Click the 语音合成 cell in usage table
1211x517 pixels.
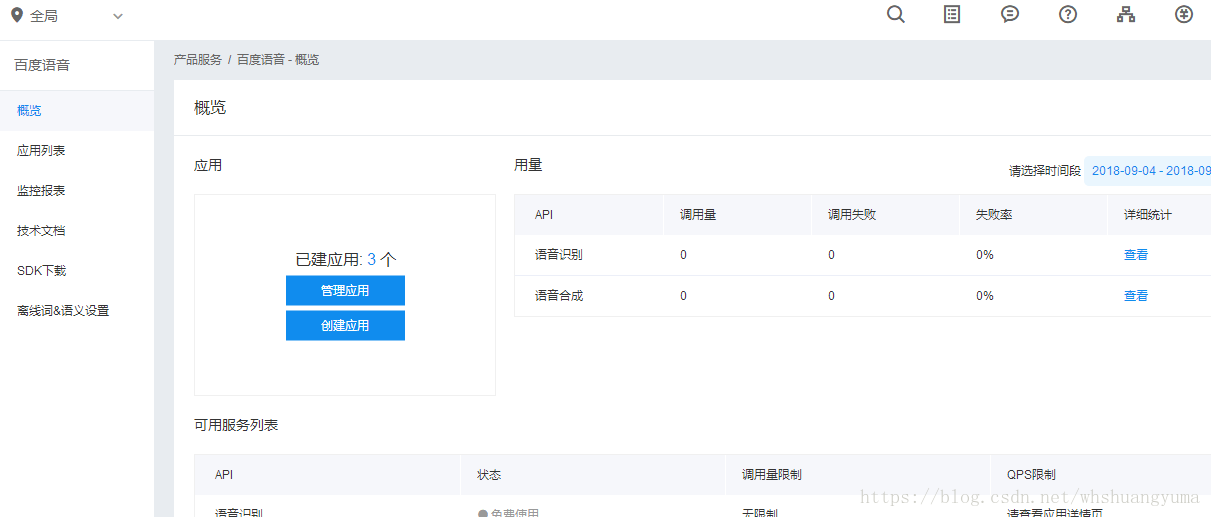[559, 296]
